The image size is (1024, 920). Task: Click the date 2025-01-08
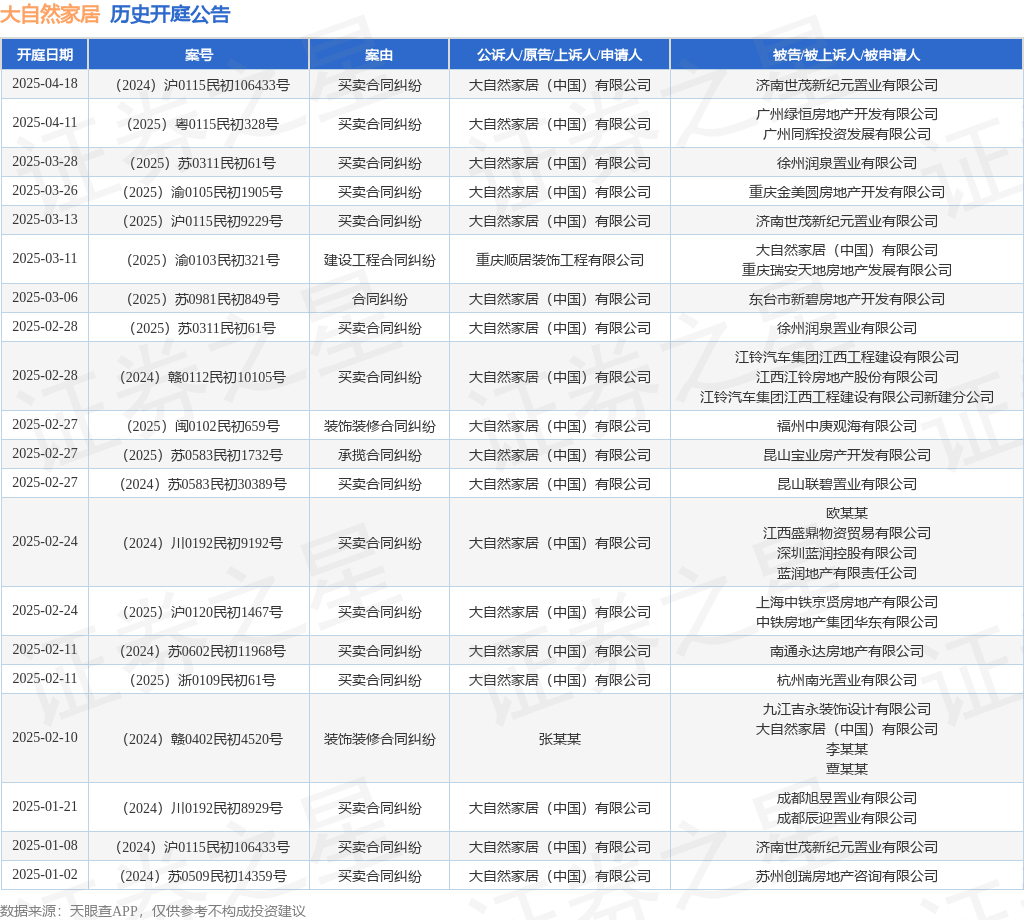coord(44,846)
